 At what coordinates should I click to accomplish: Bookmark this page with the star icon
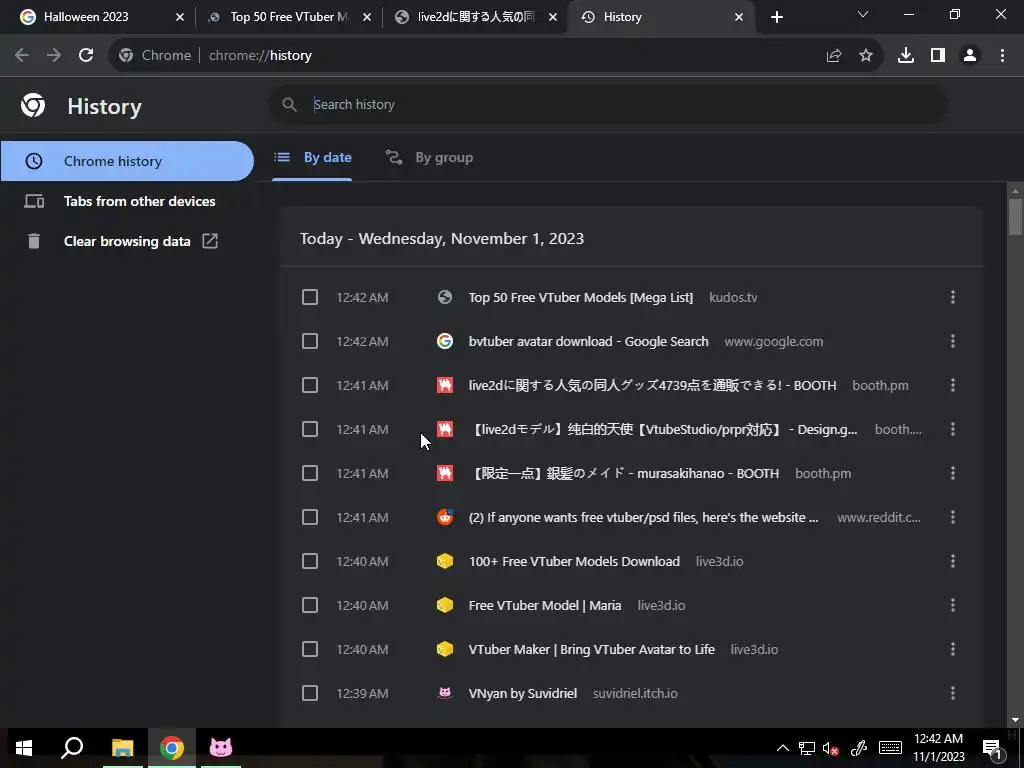point(866,56)
